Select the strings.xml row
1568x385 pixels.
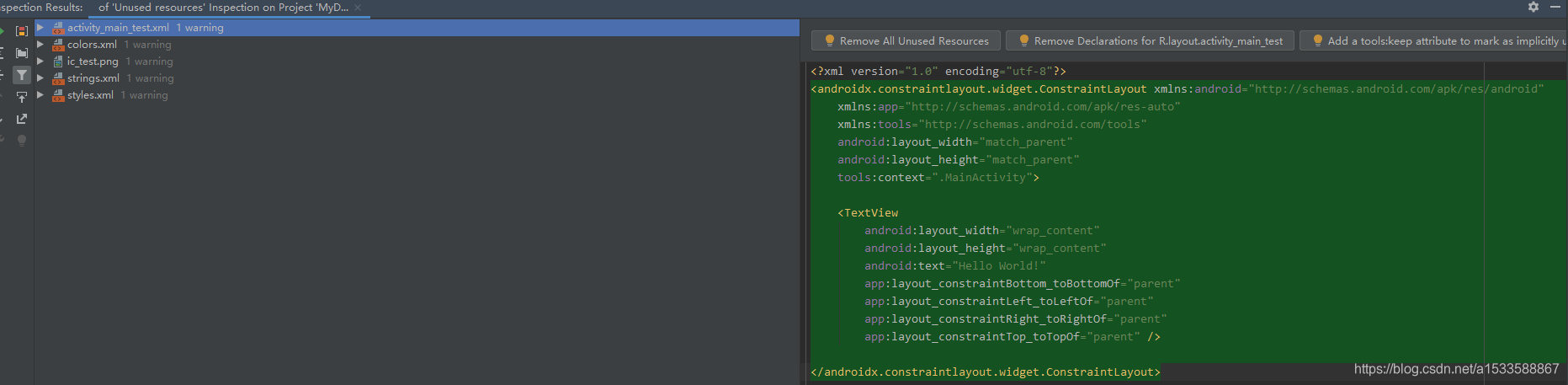(417, 78)
